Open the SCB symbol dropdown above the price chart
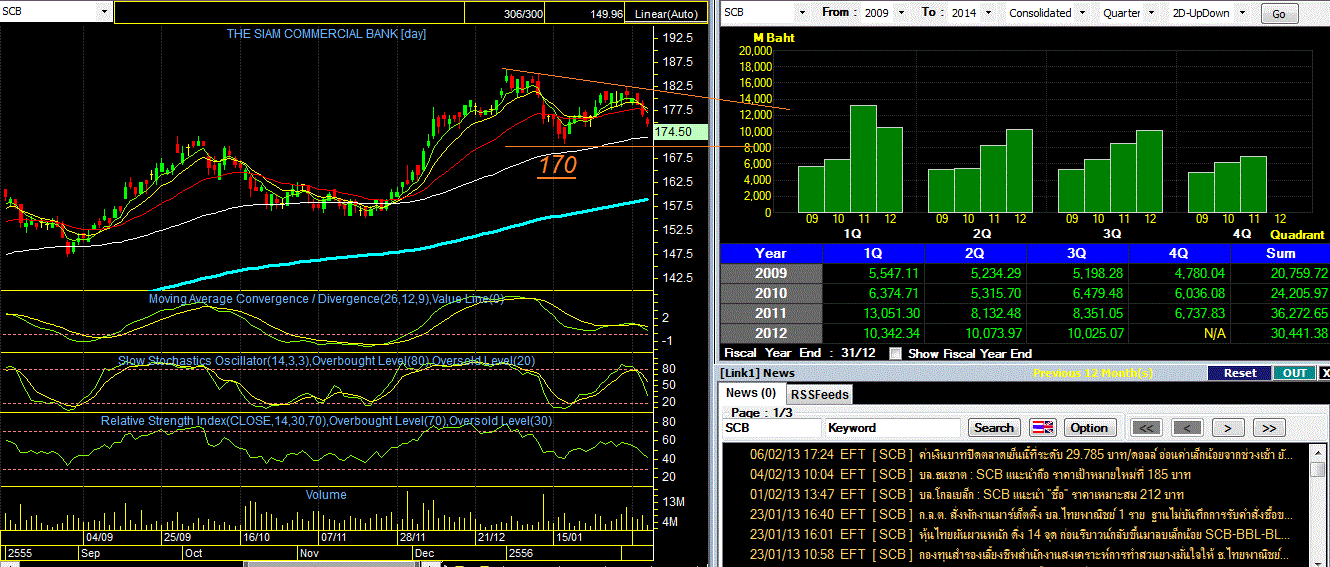Image resolution: width=1330 pixels, height=567 pixels. point(104,12)
